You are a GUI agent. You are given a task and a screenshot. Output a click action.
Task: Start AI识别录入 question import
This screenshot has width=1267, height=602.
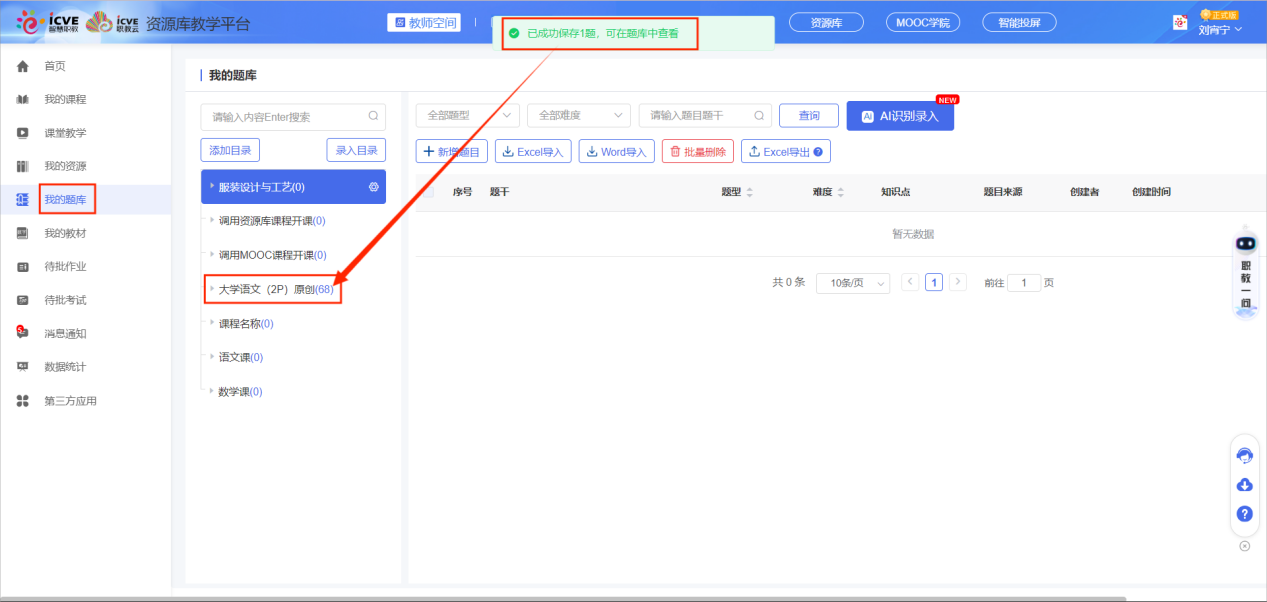[x=899, y=115]
